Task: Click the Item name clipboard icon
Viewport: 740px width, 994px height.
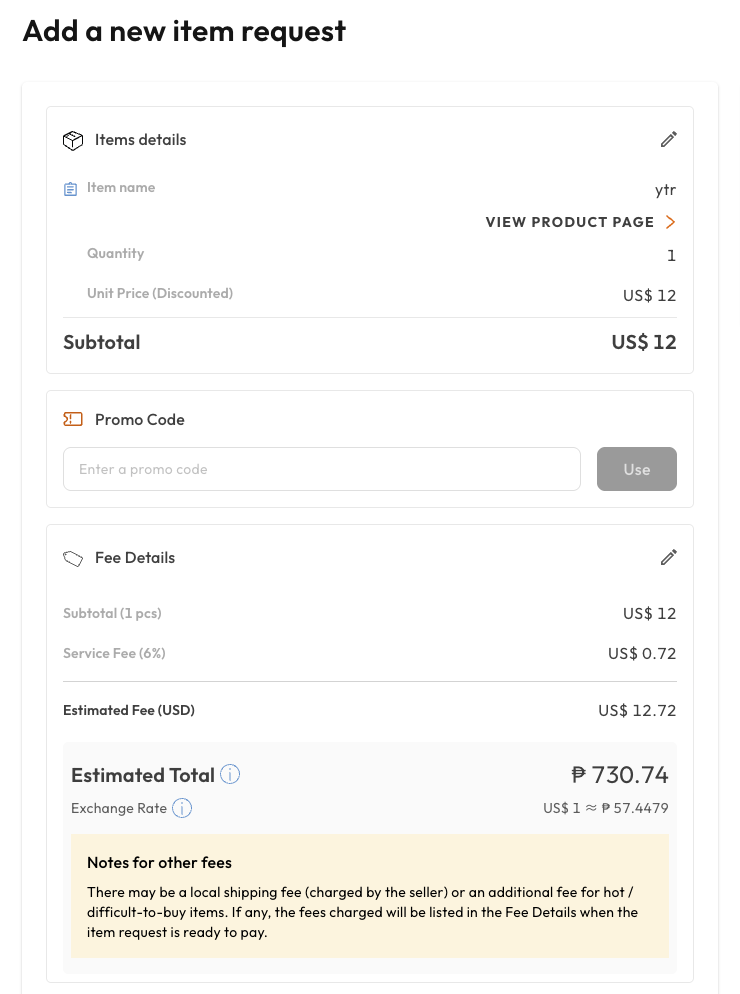Action: (x=70, y=189)
